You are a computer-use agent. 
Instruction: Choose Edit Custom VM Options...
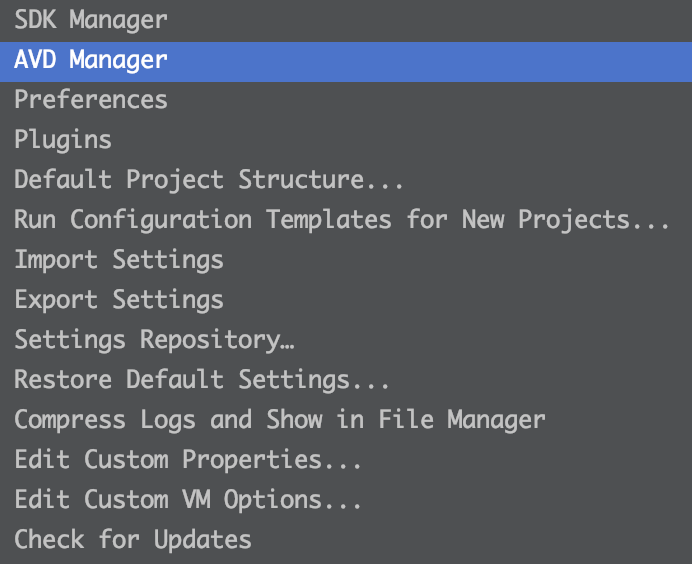pos(346,500)
